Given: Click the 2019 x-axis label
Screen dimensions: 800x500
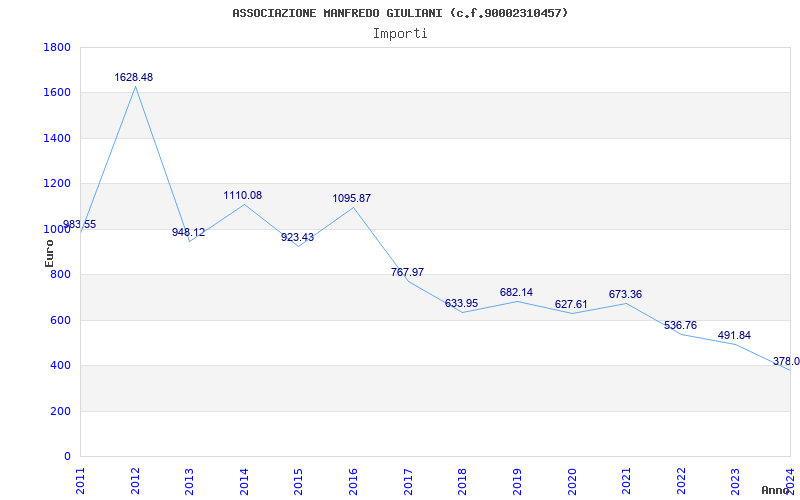Looking at the screenshot, I should tap(517, 482).
